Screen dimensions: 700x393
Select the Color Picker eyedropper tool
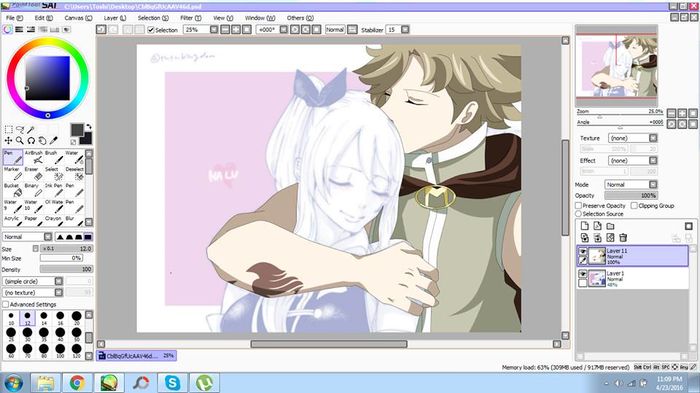click(x=54, y=141)
